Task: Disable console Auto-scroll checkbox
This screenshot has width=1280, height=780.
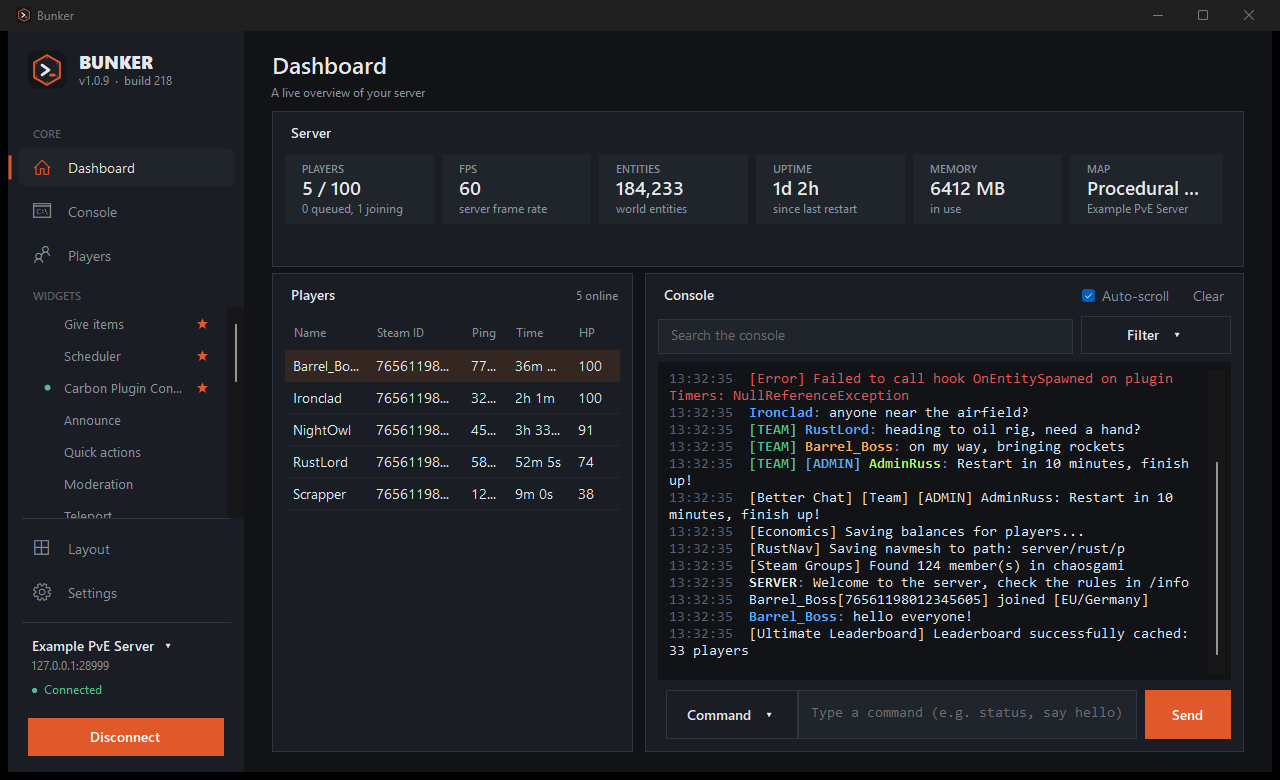Action: coord(1089,296)
